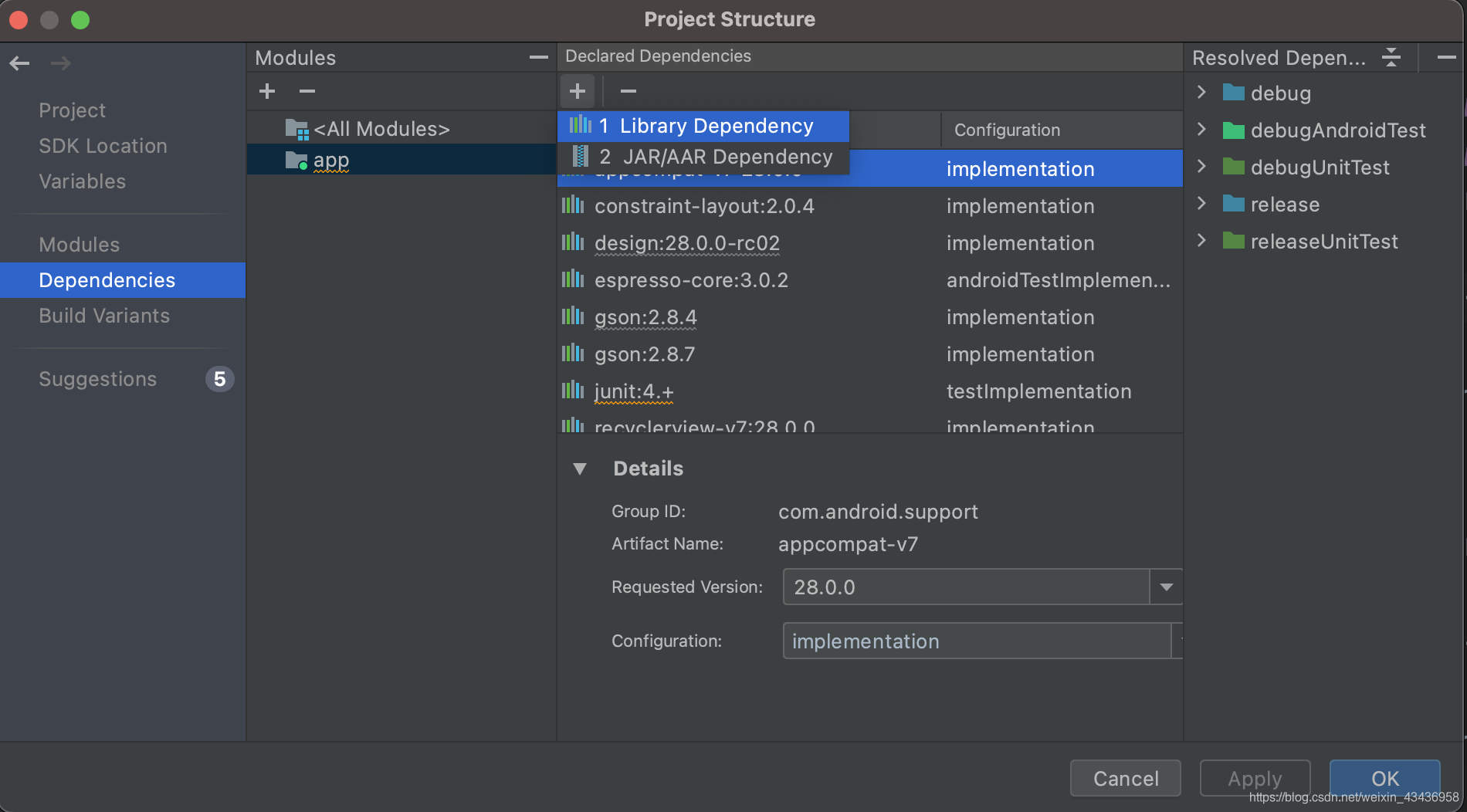Screen dimensions: 1467x812
Task: Remove selected module with minus icon
Action: coord(307,91)
